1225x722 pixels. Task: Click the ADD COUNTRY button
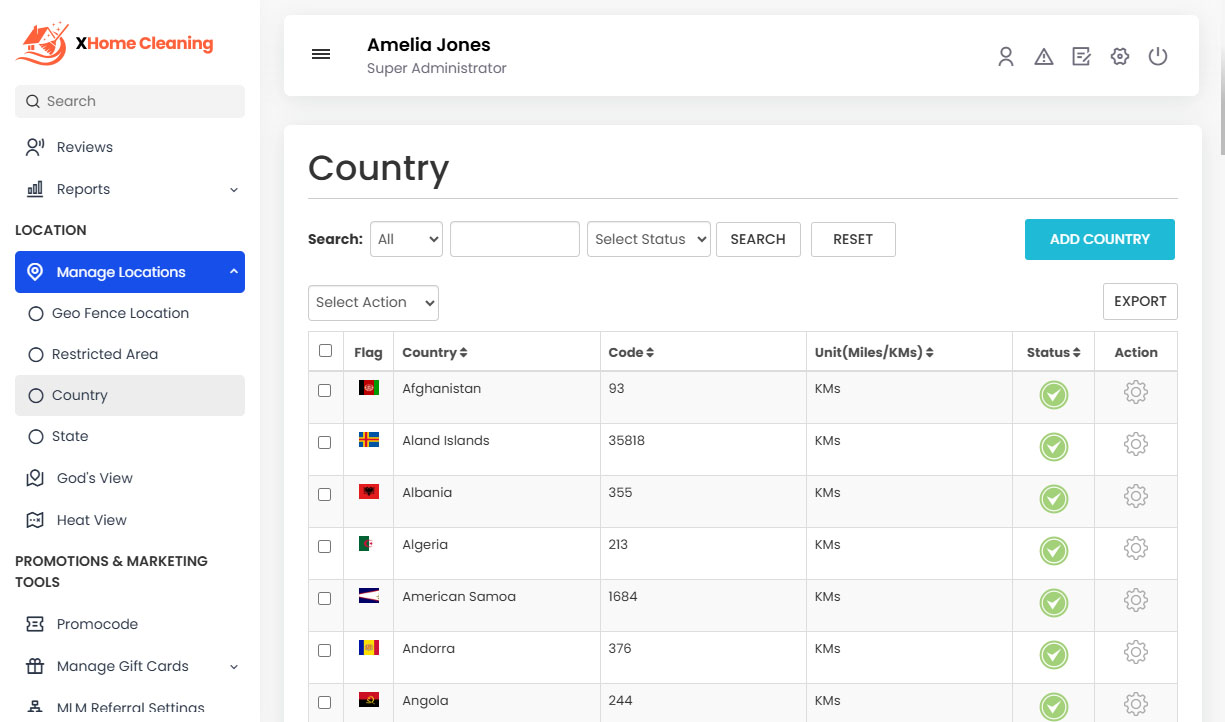click(x=1099, y=240)
